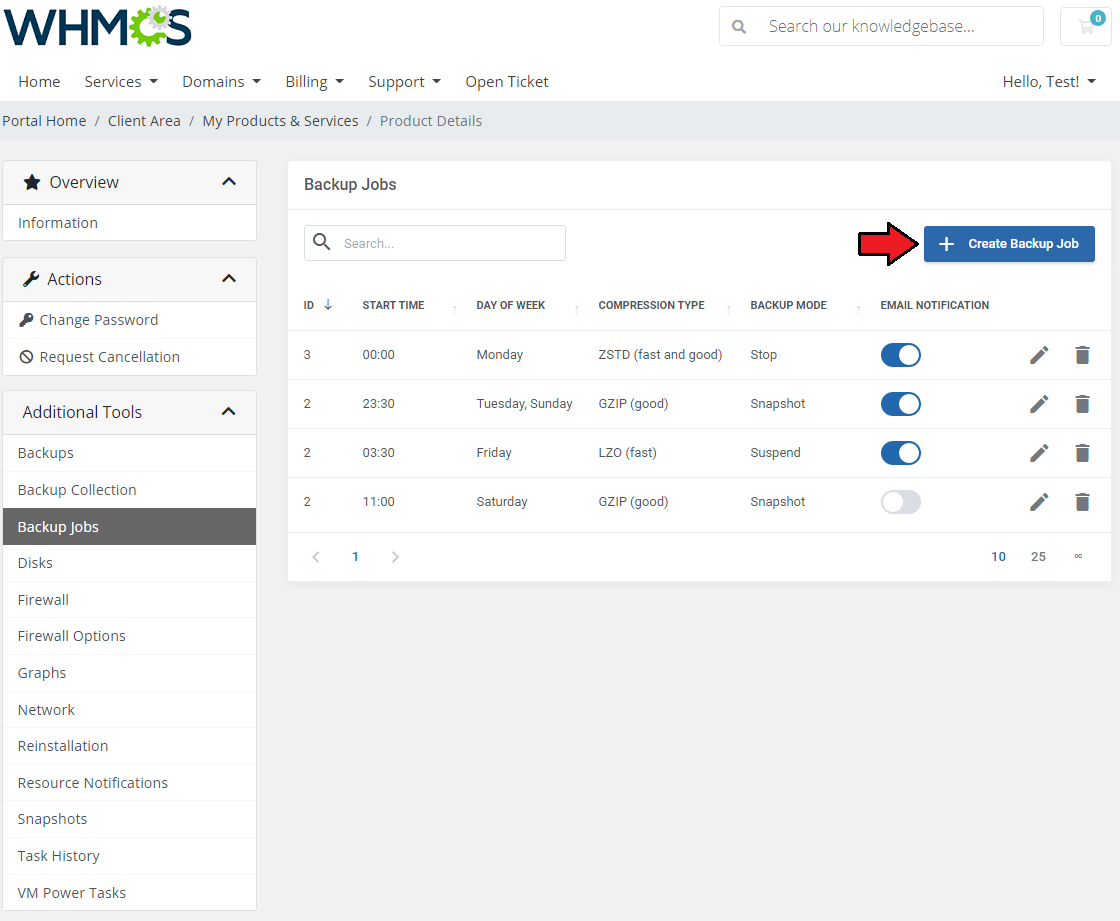Open Backups in the sidebar
This screenshot has height=921, width=1120.
point(129,453)
